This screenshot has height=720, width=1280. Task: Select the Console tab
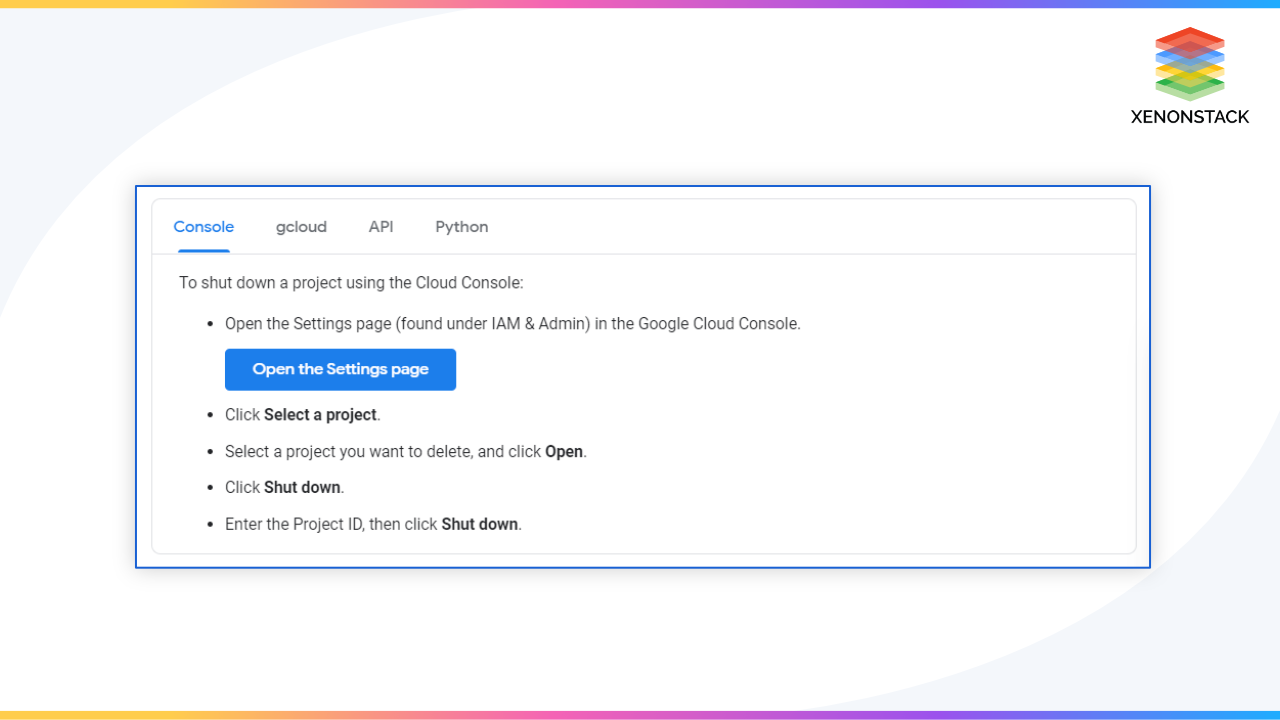click(x=203, y=227)
